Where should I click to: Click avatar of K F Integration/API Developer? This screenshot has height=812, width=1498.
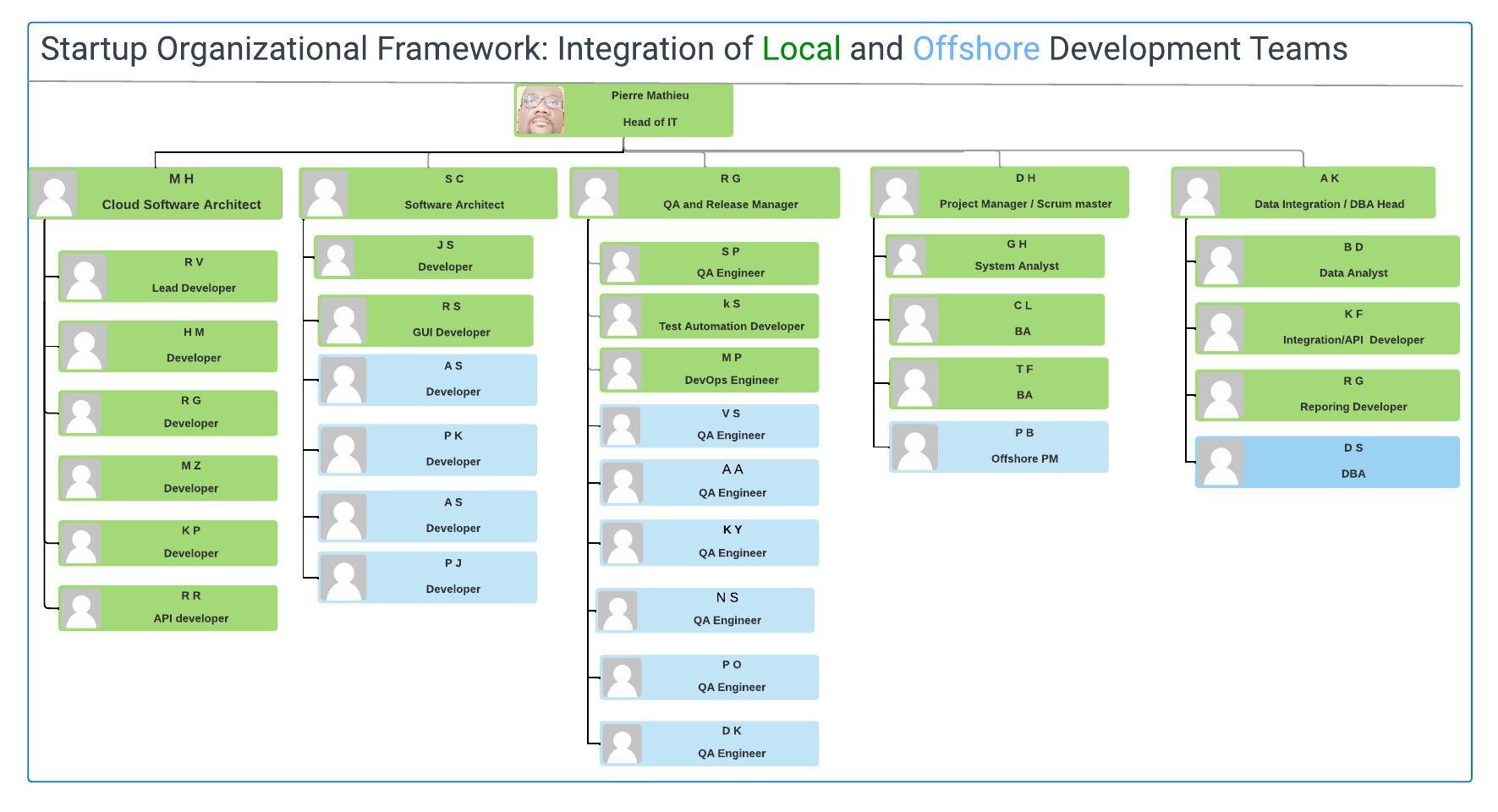pos(1221,328)
